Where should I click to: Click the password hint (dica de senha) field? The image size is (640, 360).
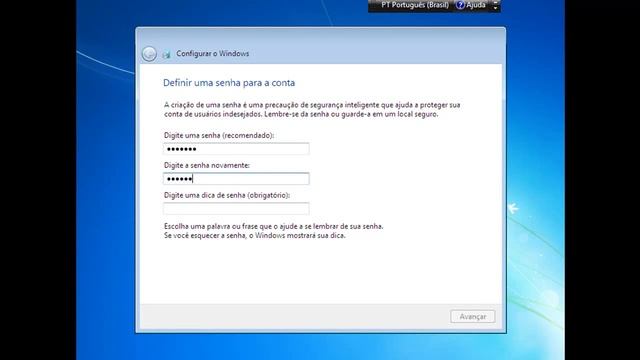236,209
